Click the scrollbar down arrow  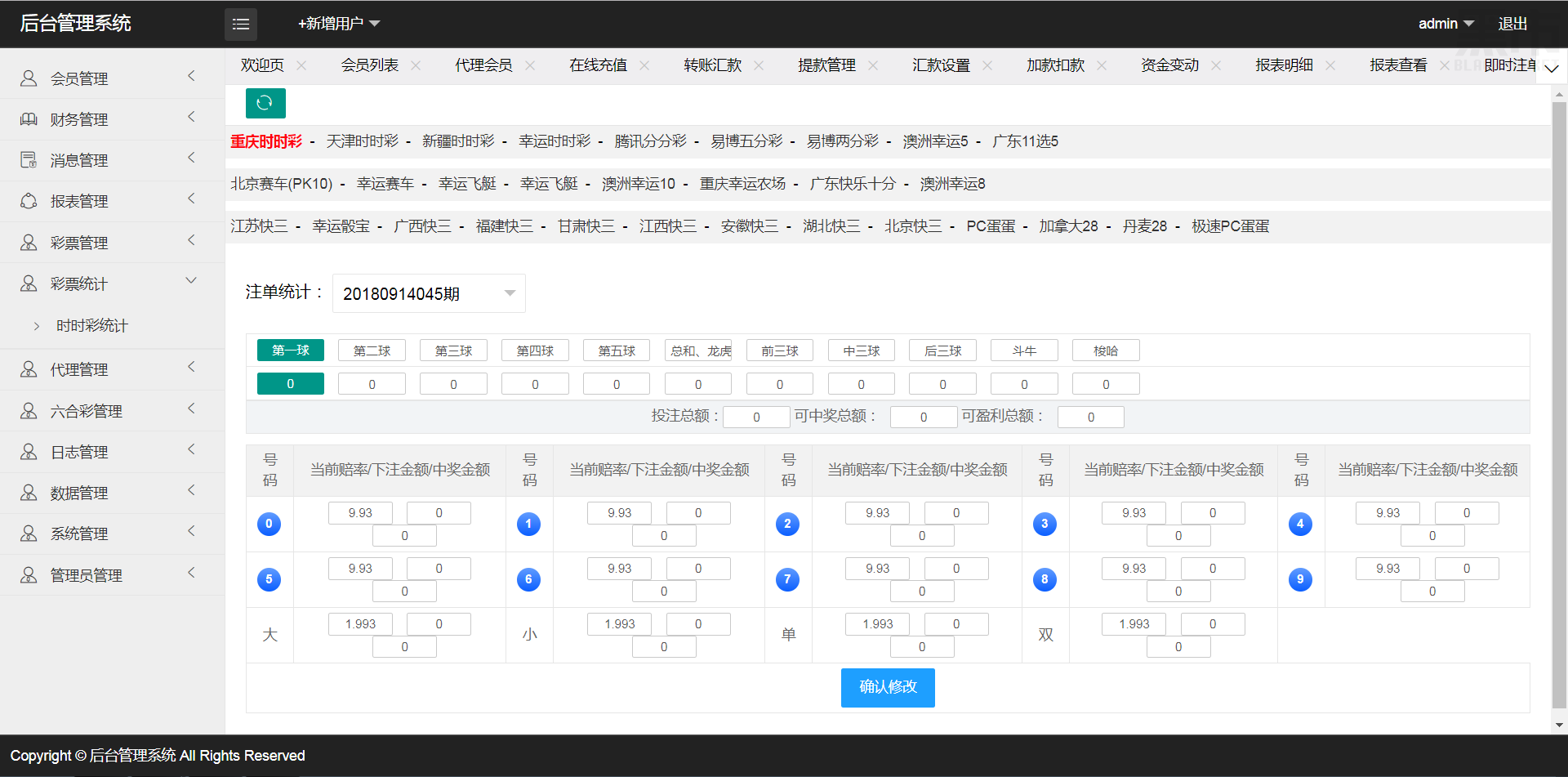point(1559,725)
